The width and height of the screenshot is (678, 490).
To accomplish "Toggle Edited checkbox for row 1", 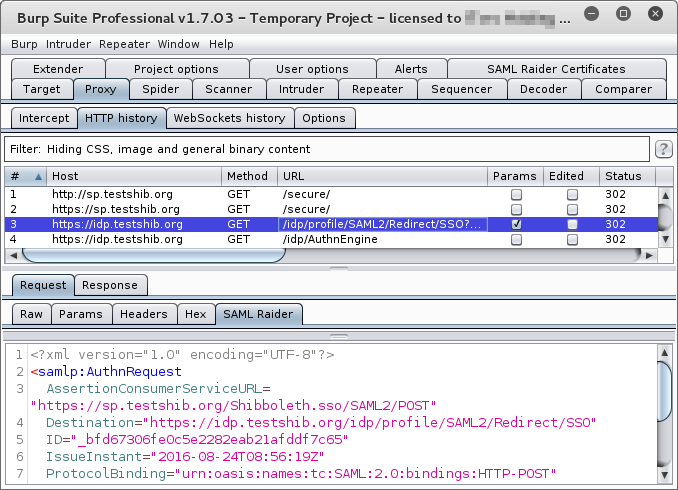I will (572, 195).
